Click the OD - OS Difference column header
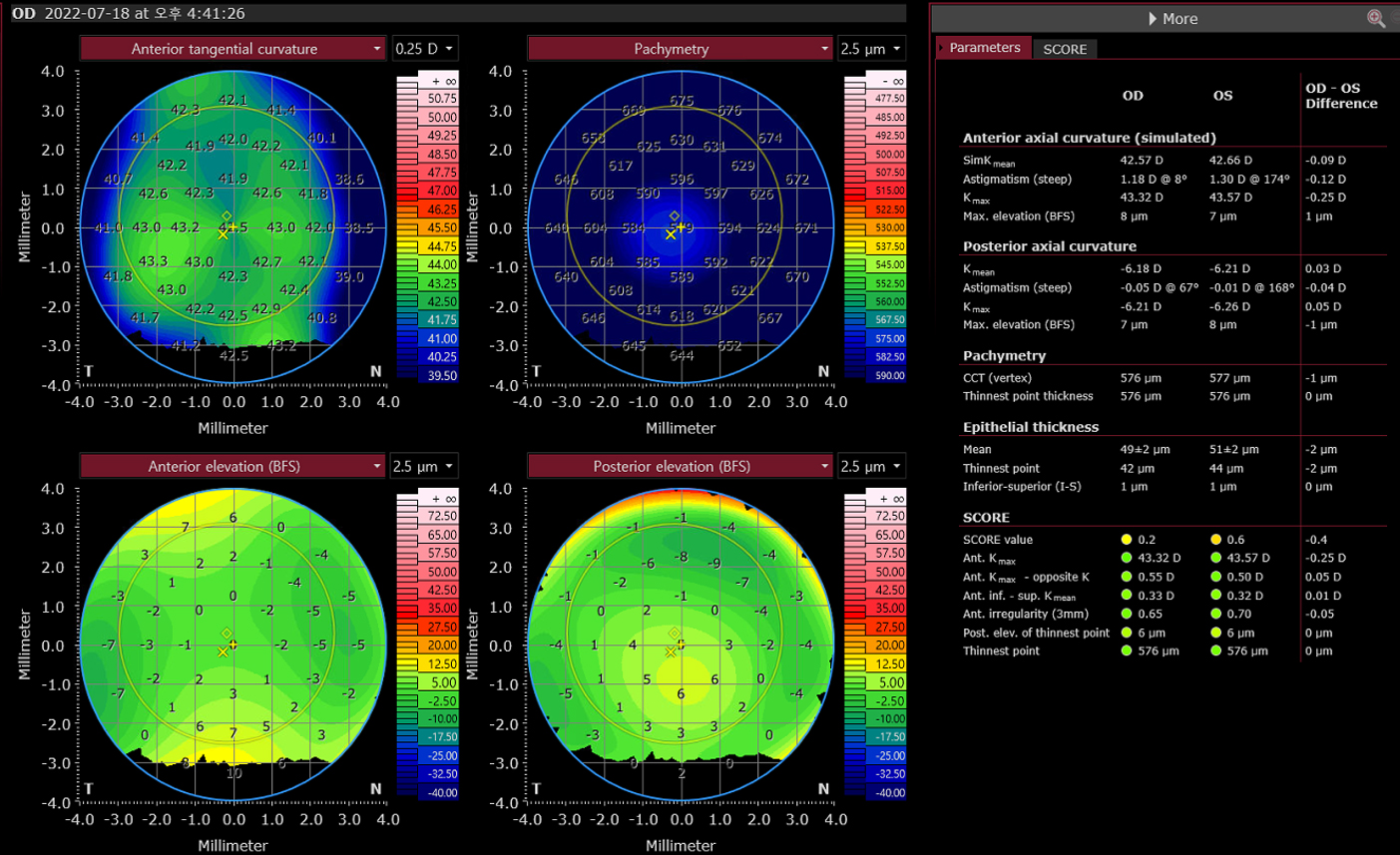The image size is (1400, 855). (x=1341, y=96)
